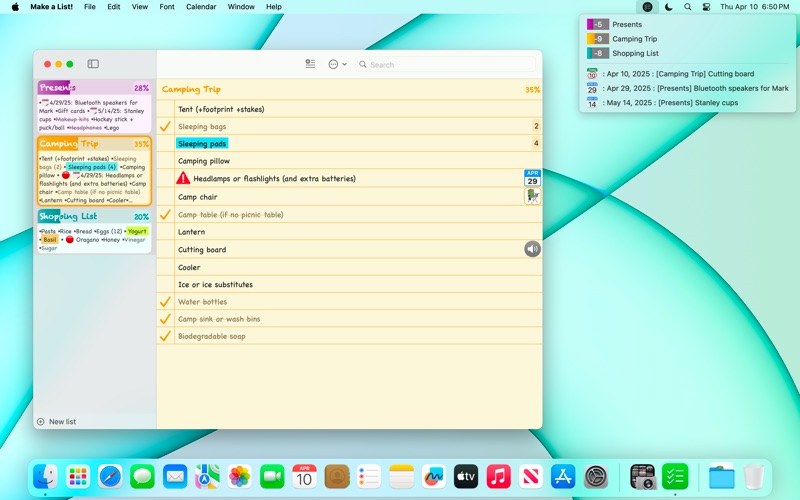
Task: Check off the Lantern item
Action: click(165, 232)
